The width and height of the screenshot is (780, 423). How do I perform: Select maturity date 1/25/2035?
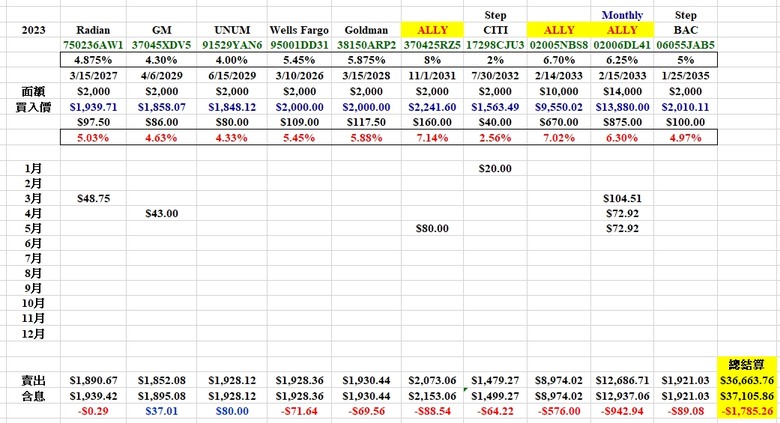[685, 76]
